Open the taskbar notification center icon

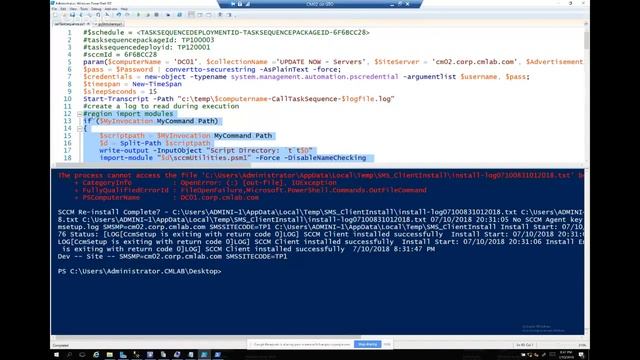(581, 355)
